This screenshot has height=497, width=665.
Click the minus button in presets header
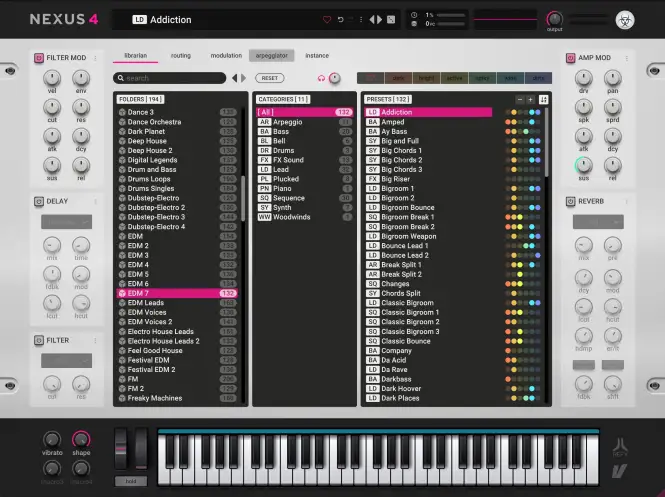(520, 99)
